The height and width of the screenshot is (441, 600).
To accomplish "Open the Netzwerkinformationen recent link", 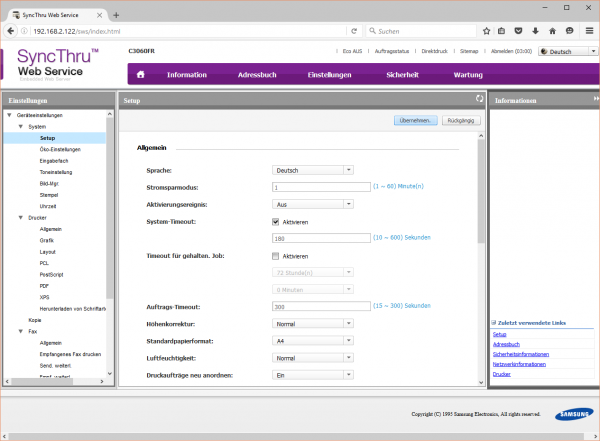I will [x=518, y=364].
